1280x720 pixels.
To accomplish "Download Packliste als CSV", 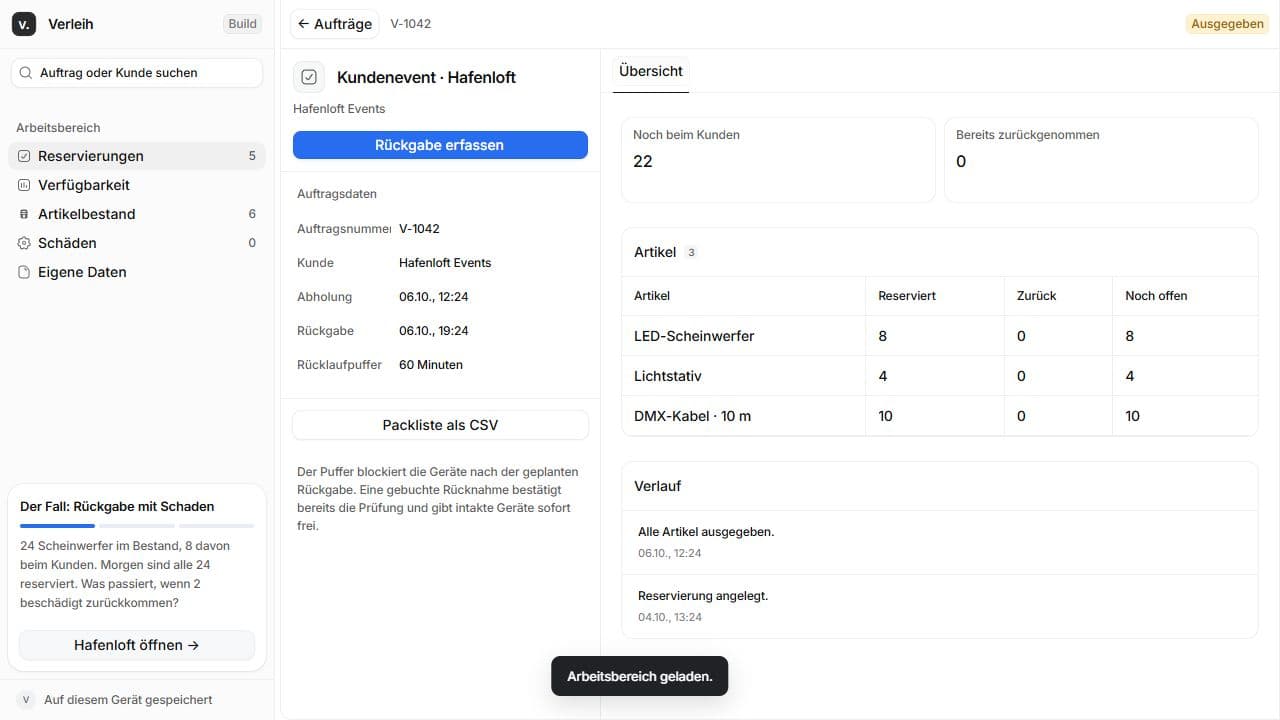I will click(440, 425).
